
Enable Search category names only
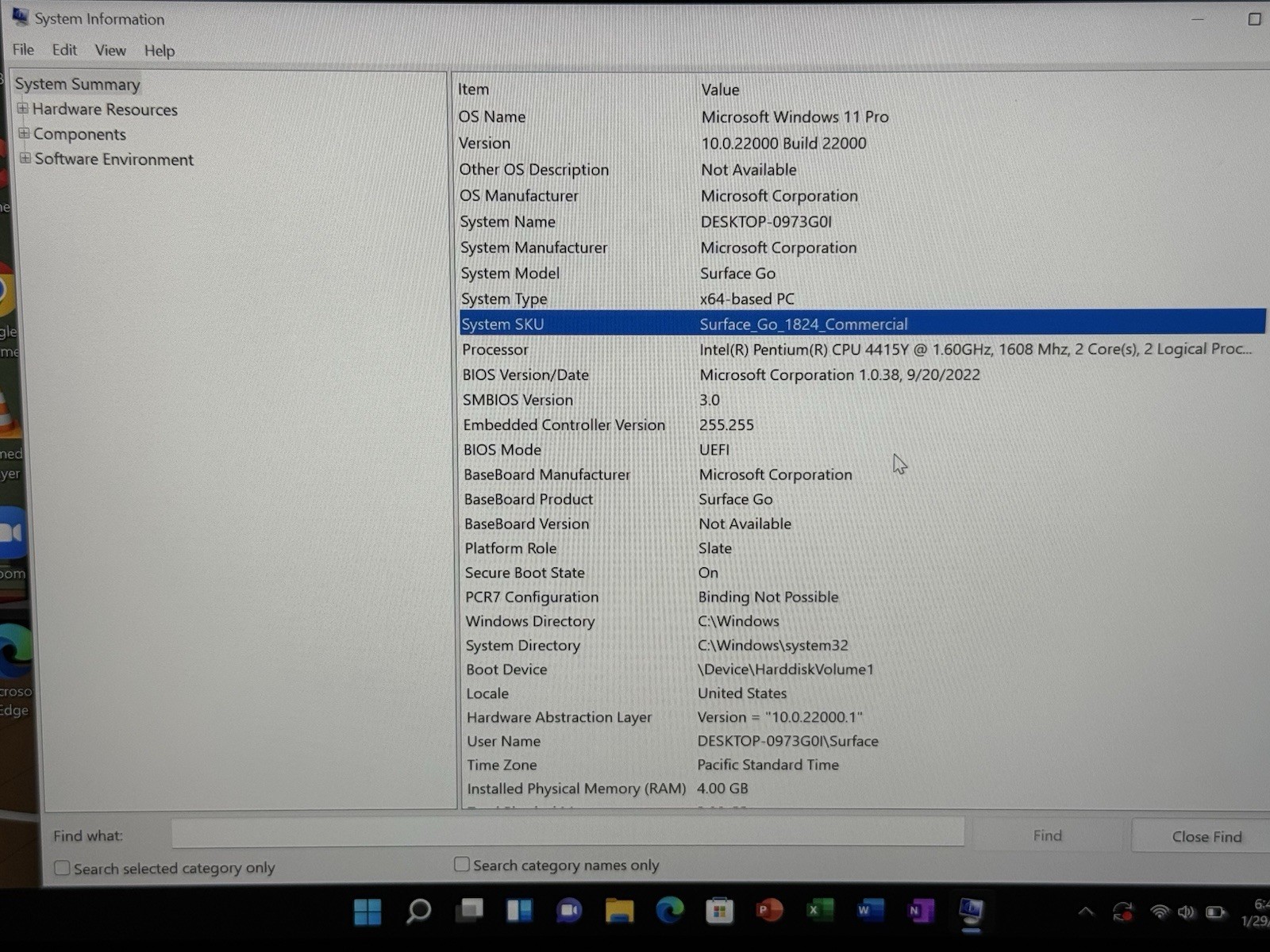pos(461,864)
